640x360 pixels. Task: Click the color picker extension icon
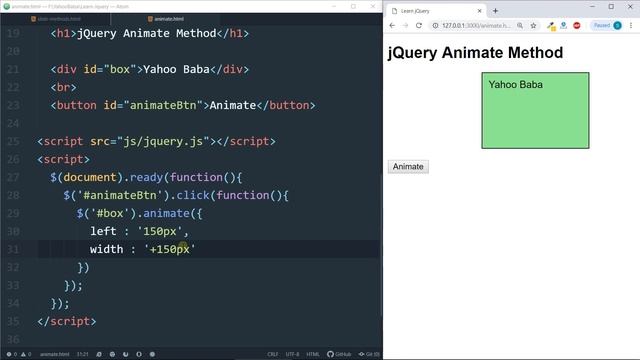551,26
